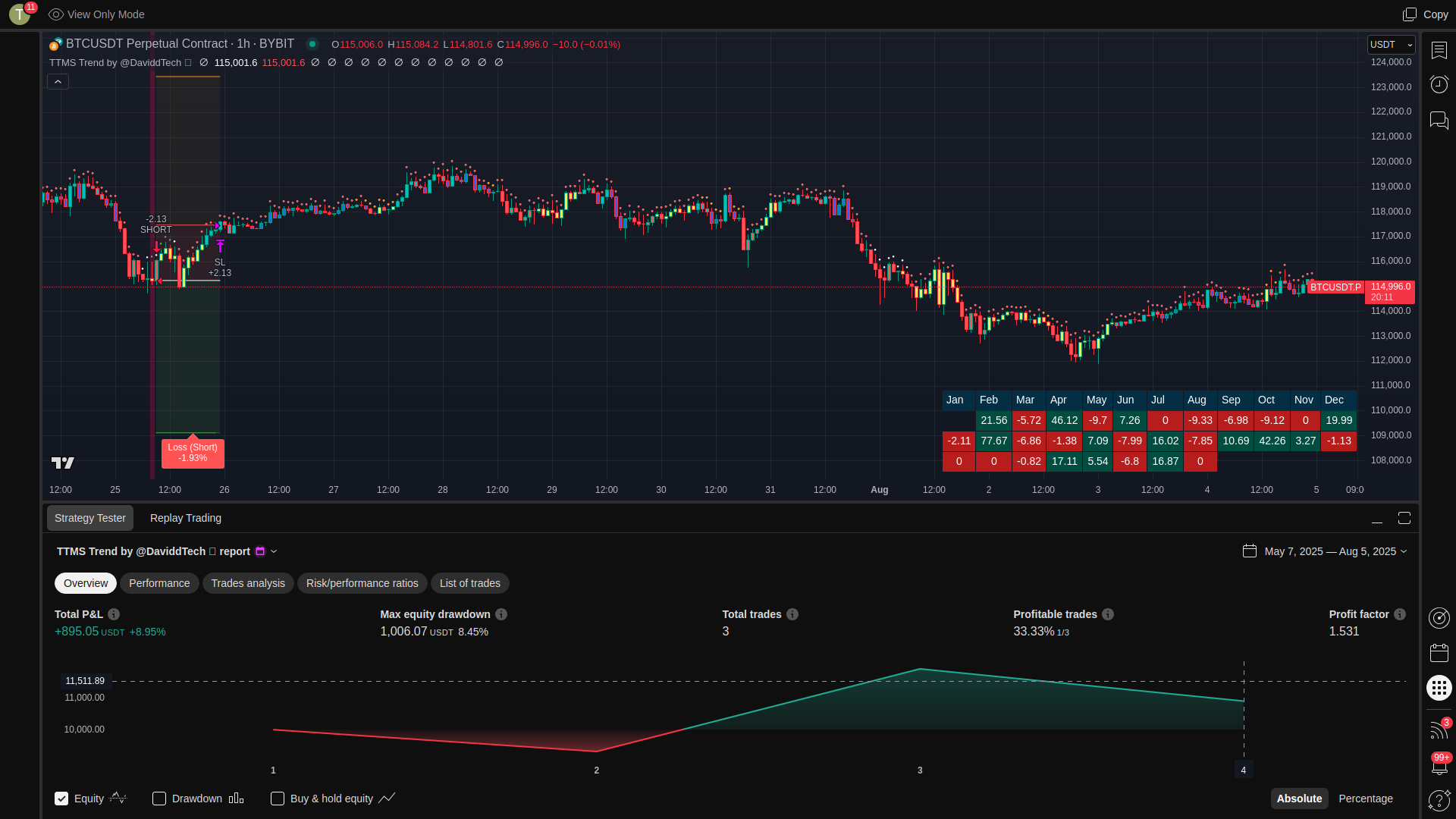
Task: Open the white grid icon in sidebar
Action: coord(1439,688)
